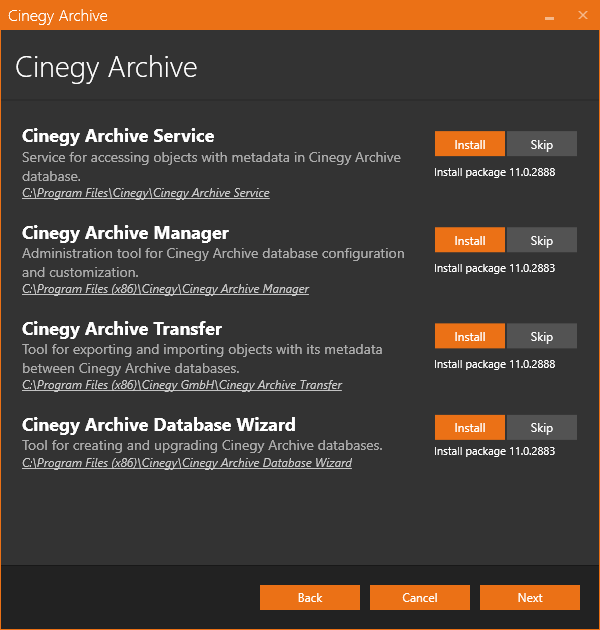Select the Cinegy Archive Database Wizard heading
Viewport: 600px width, 630px height.
click(x=159, y=425)
